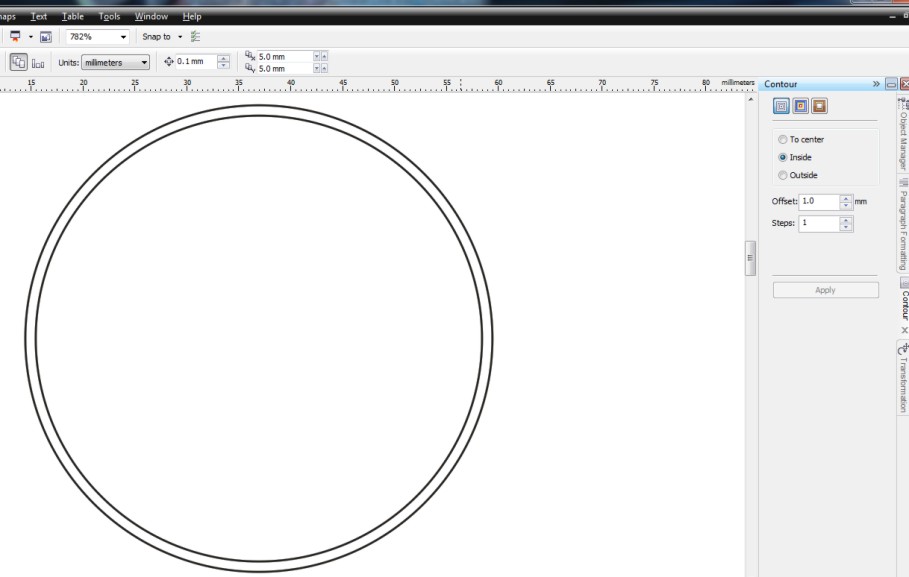Select the To center radio button
This screenshot has width=909, height=577.
783,139
